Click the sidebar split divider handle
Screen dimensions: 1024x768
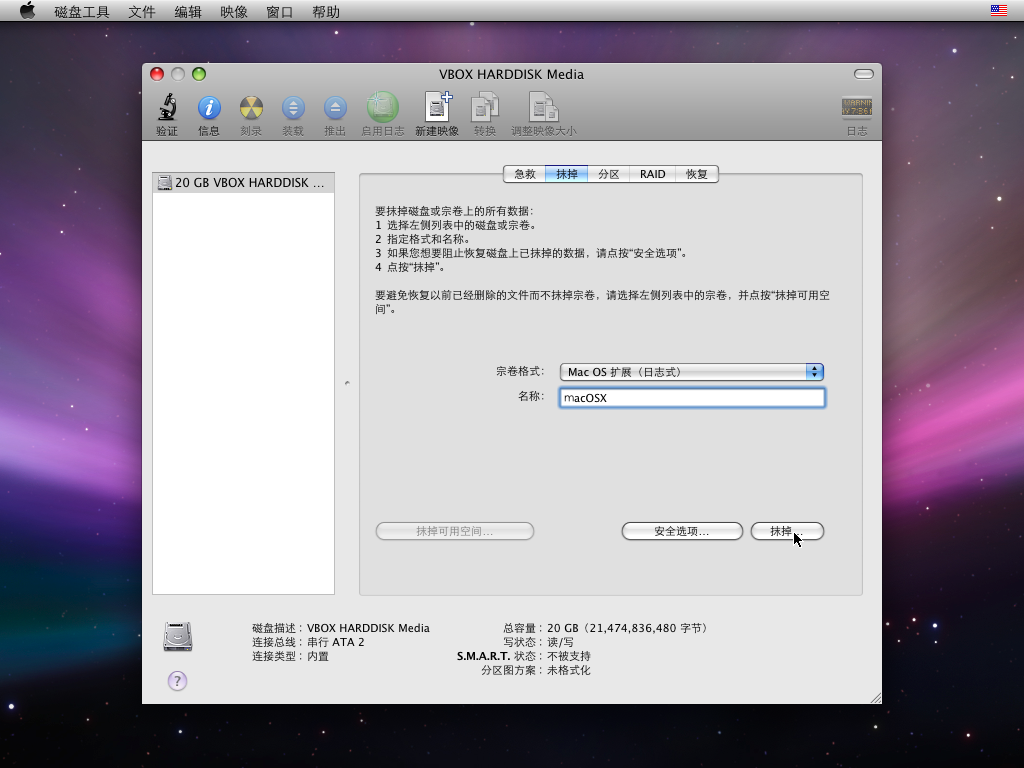click(x=347, y=383)
